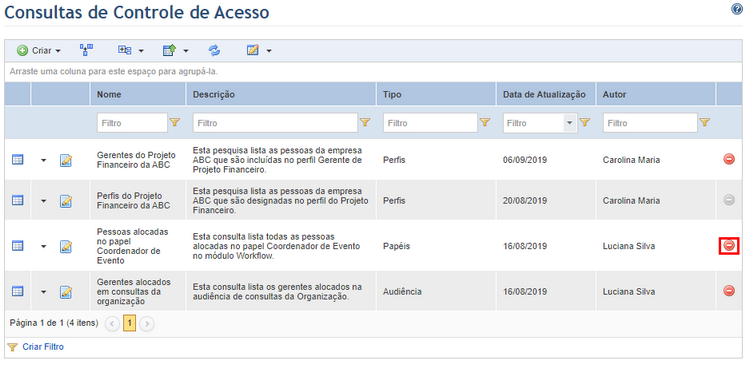
Task: Sort by the Nome column header
Action: pyautogui.click(x=109, y=95)
